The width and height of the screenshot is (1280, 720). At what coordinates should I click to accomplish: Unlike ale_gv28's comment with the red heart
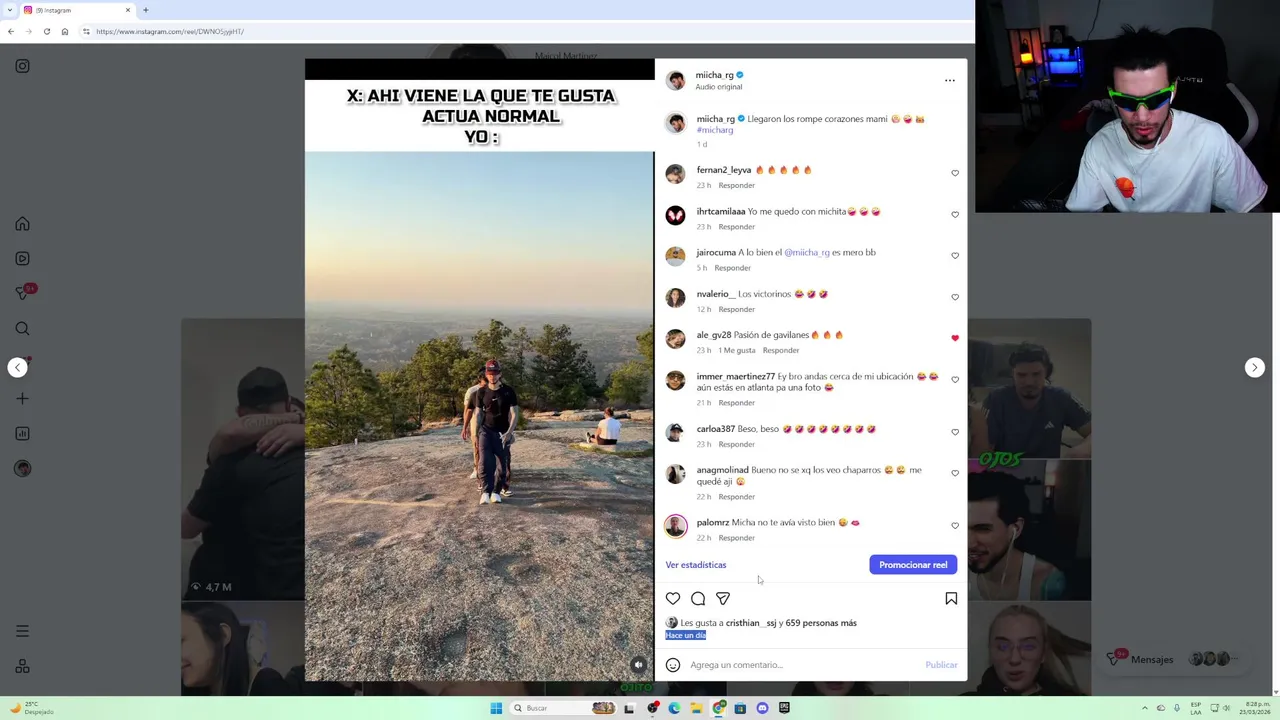coord(955,338)
